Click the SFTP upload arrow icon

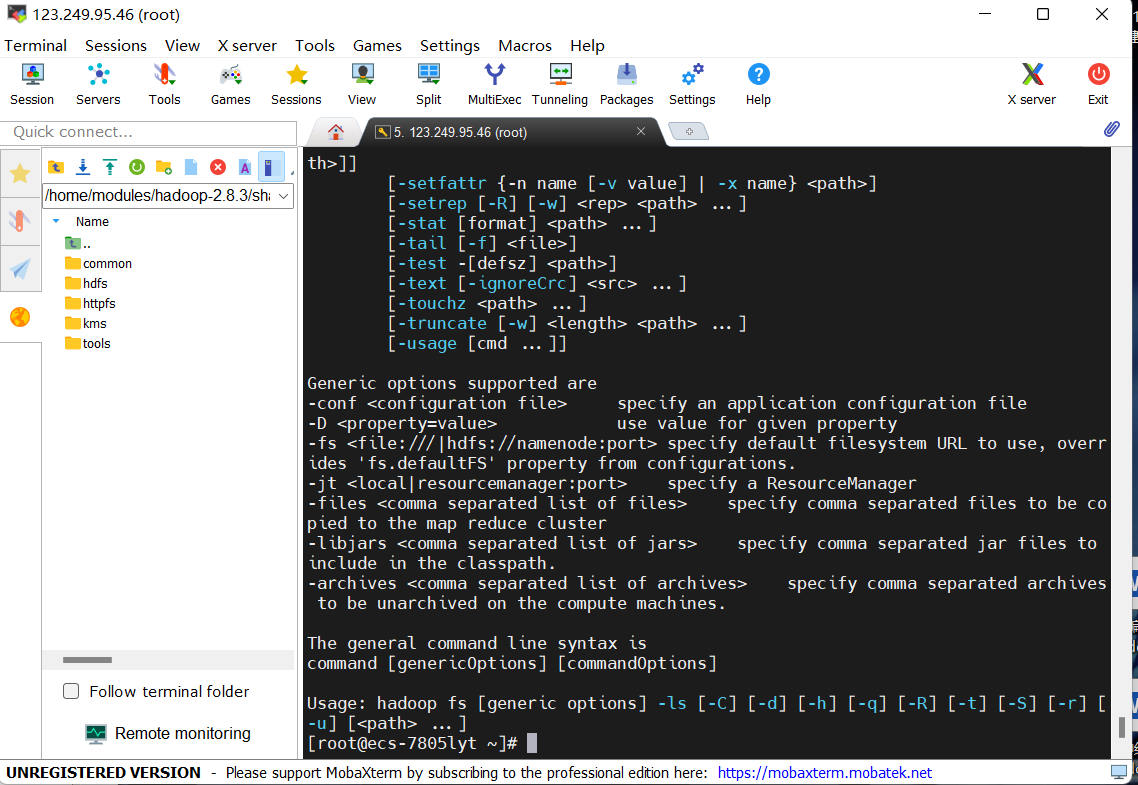[110, 167]
